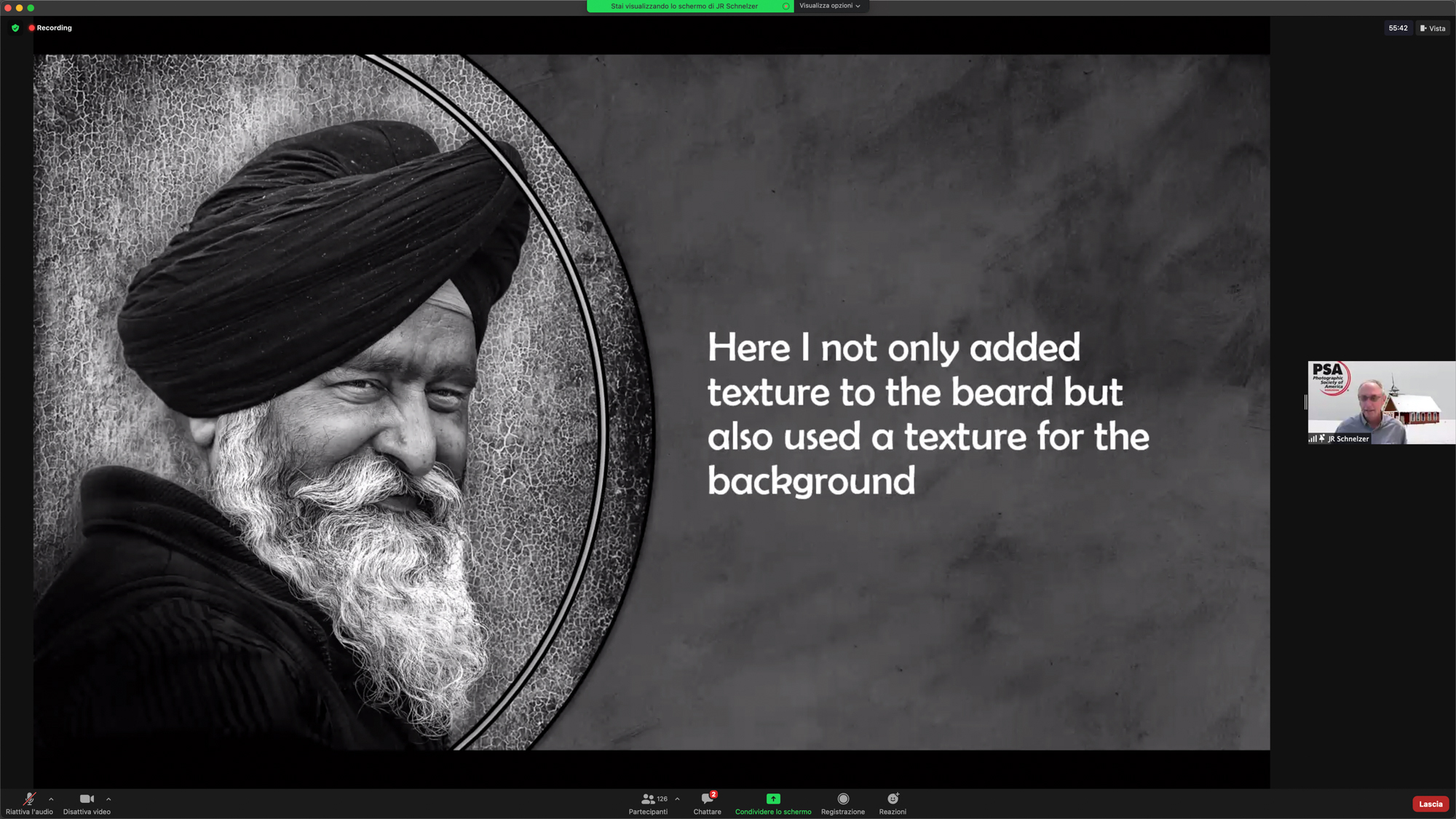Turn off camera with Disattiva video
This screenshot has height=819, width=1456.
coord(87,803)
